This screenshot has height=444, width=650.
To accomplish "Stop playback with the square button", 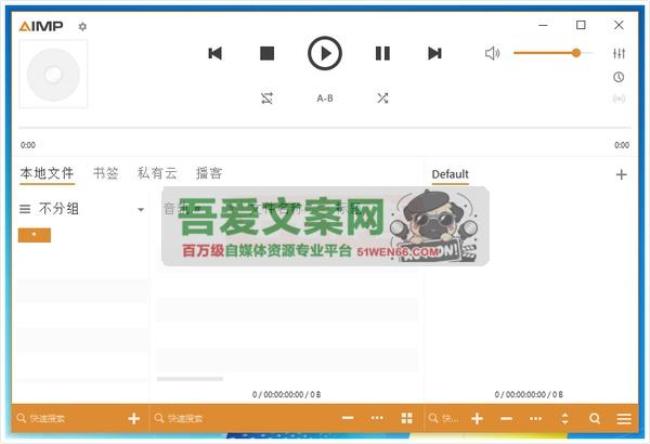I will (267, 53).
